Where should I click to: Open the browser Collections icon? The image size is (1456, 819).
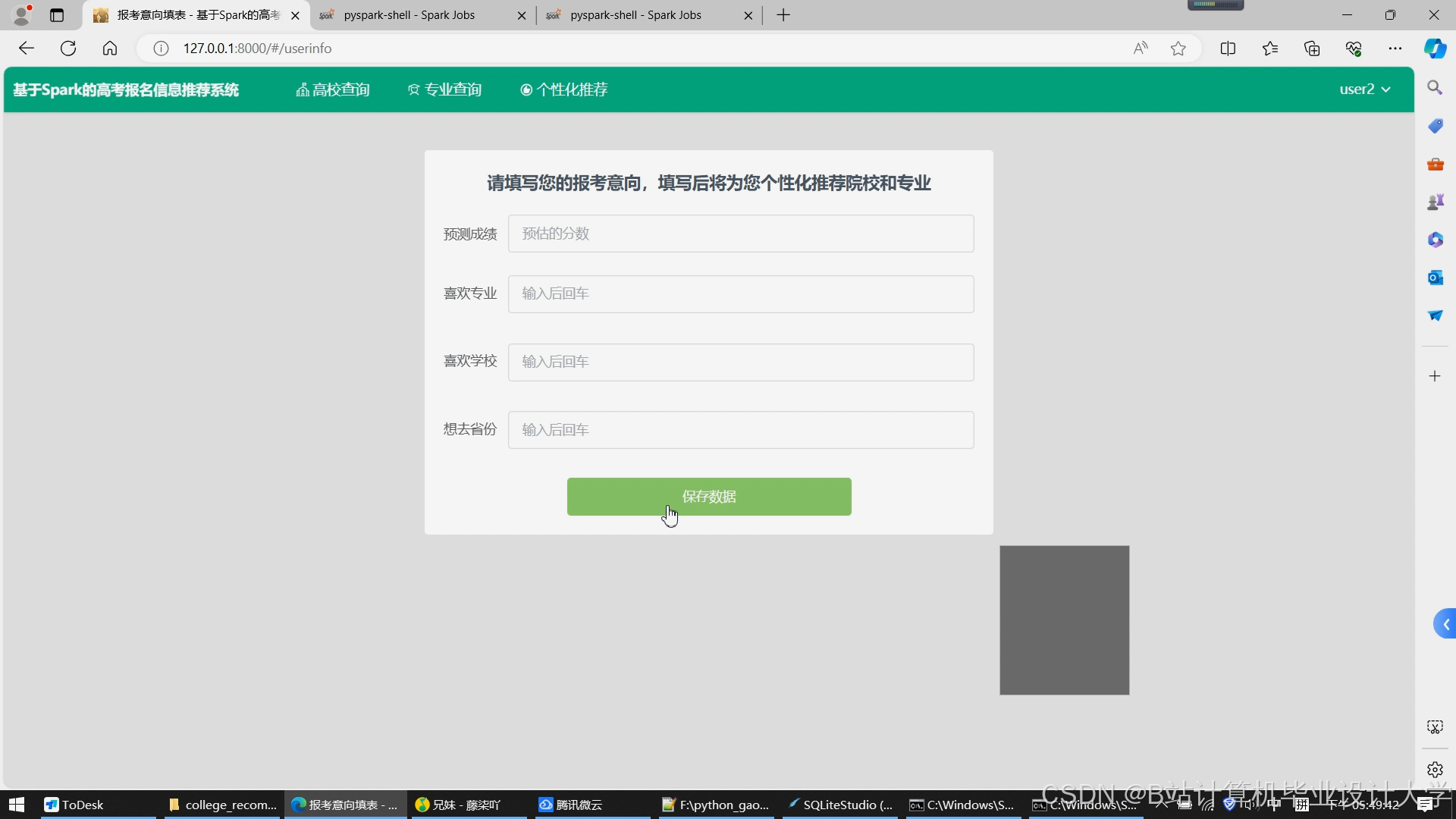(x=1312, y=49)
